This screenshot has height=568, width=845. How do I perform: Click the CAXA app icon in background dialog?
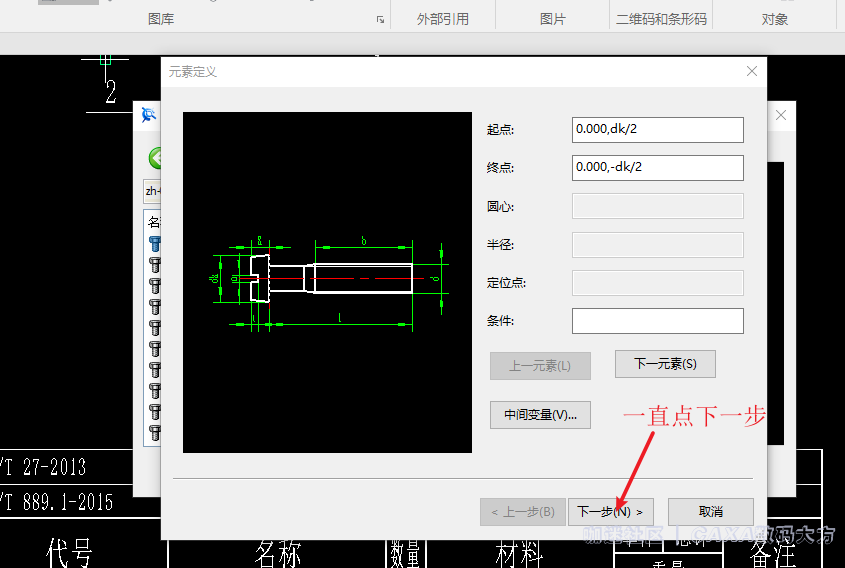(x=149, y=115)
